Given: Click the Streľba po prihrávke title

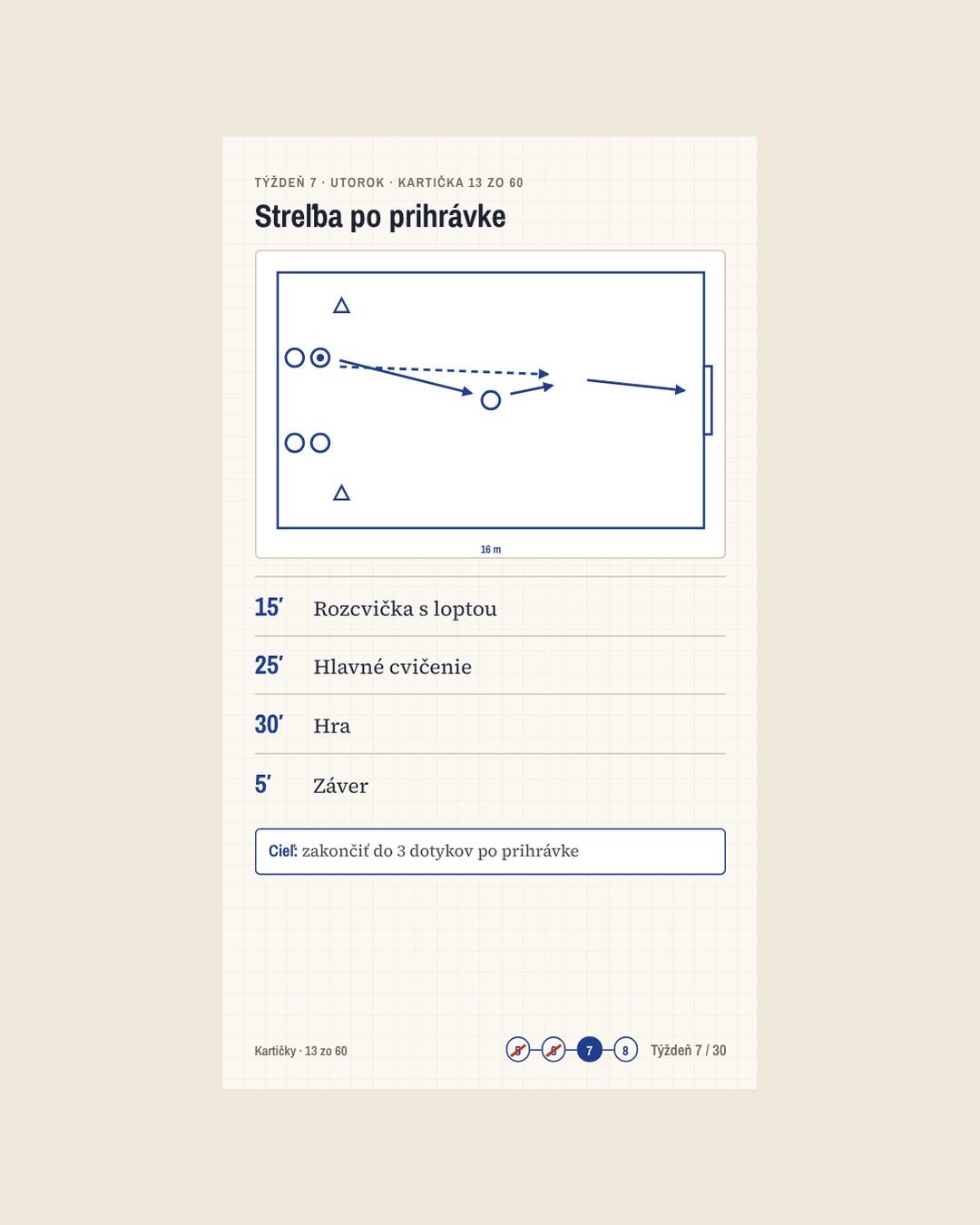Looking at the screenshot, I should tap(380, 217).
